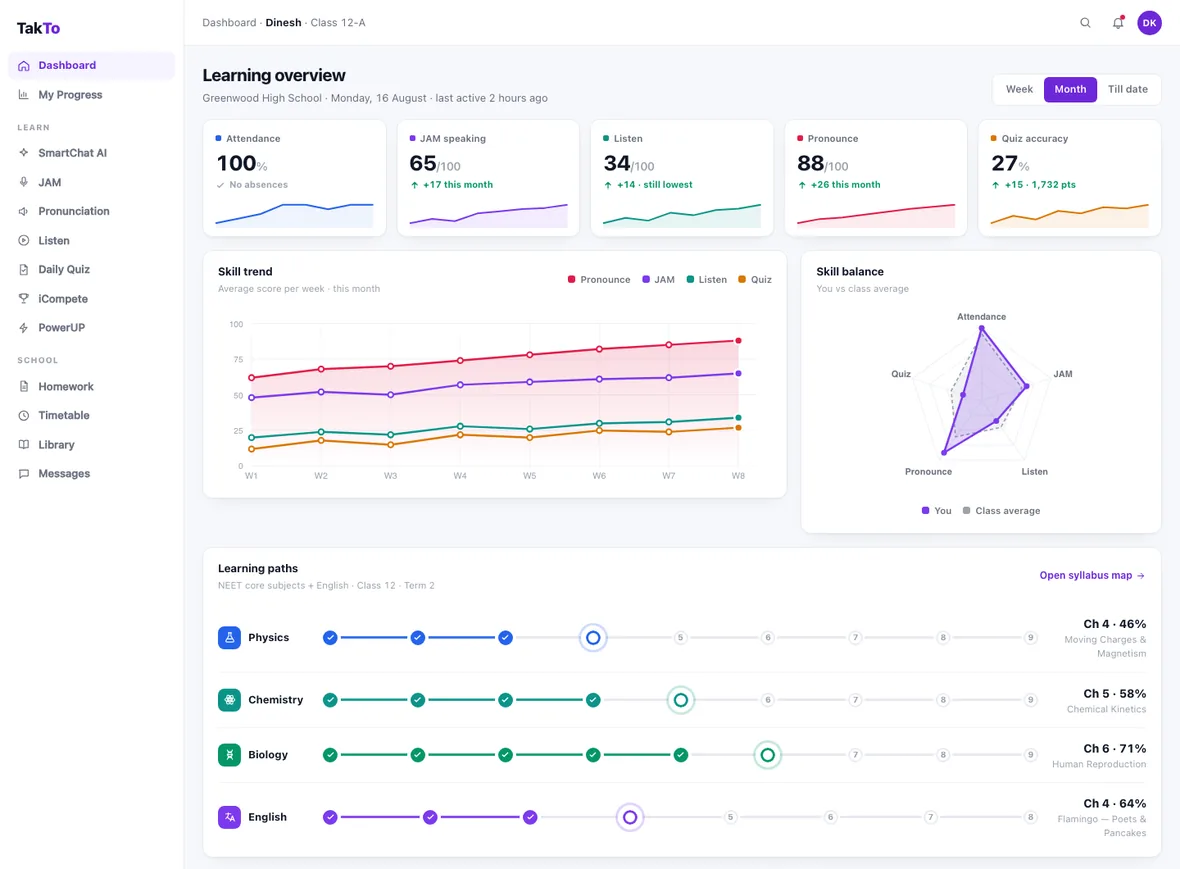The height and width of the screenshot is (869, 1180).
Task: Open the Attendance stat card
Action: pyautogui.click(x=294, y=178)
